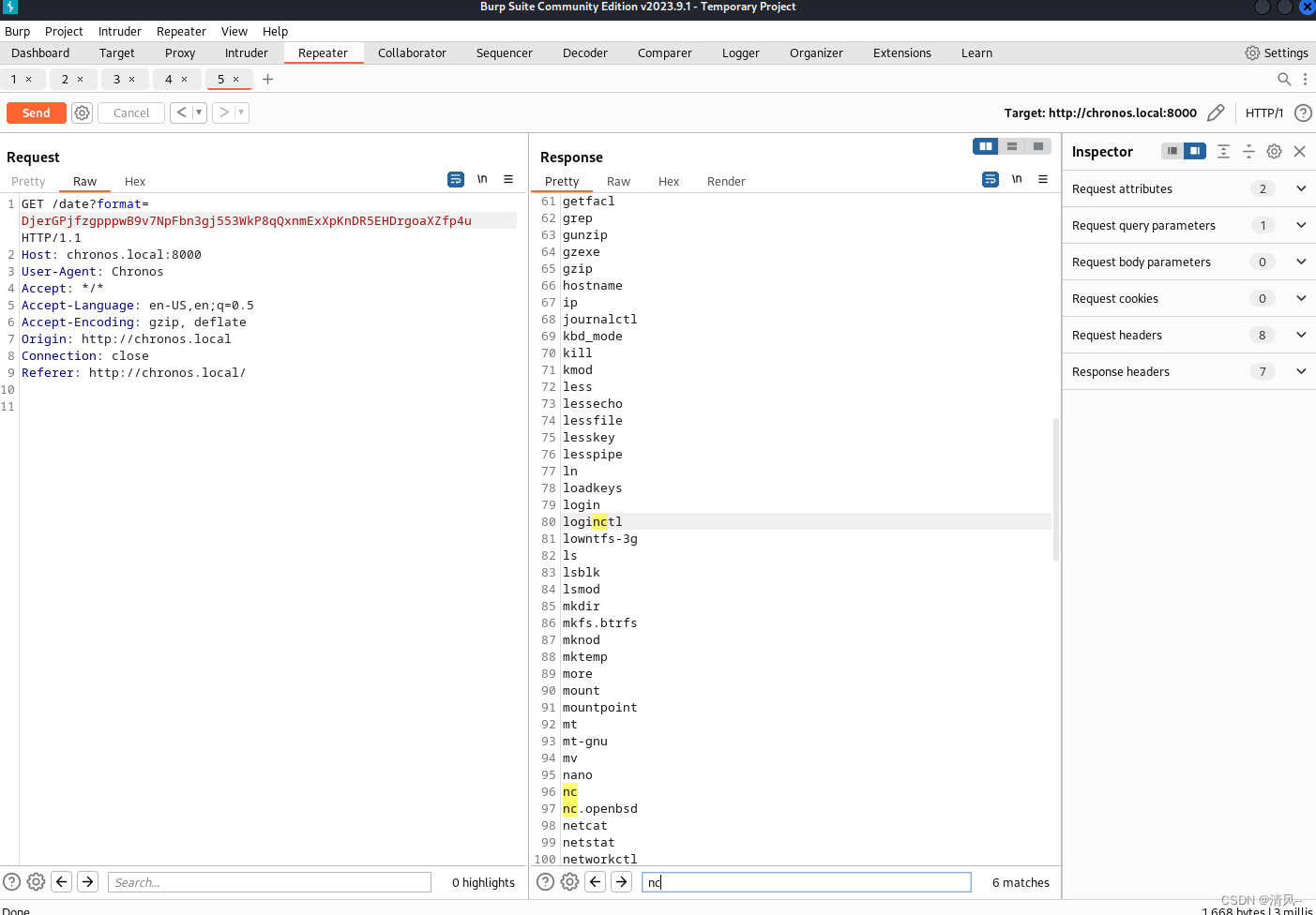Switch to side-by-side layout view
The image size is (1316, 915).
[x=985, y=146]
